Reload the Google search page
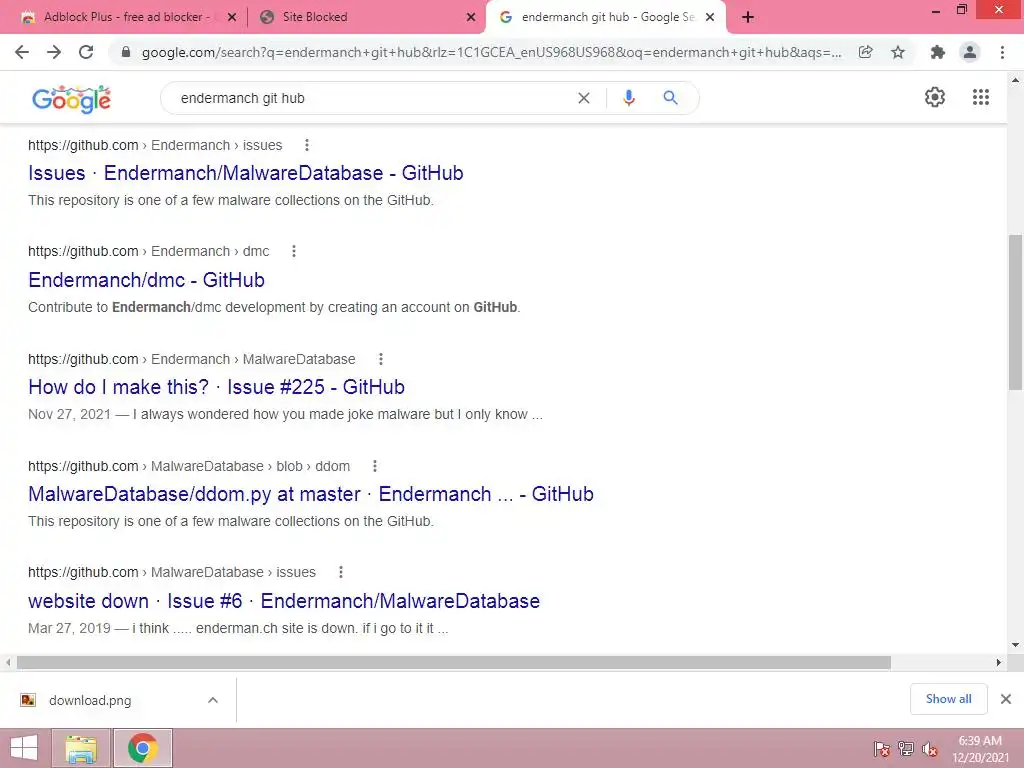This screenshot has width=1024, height=768. coord(86,52)
